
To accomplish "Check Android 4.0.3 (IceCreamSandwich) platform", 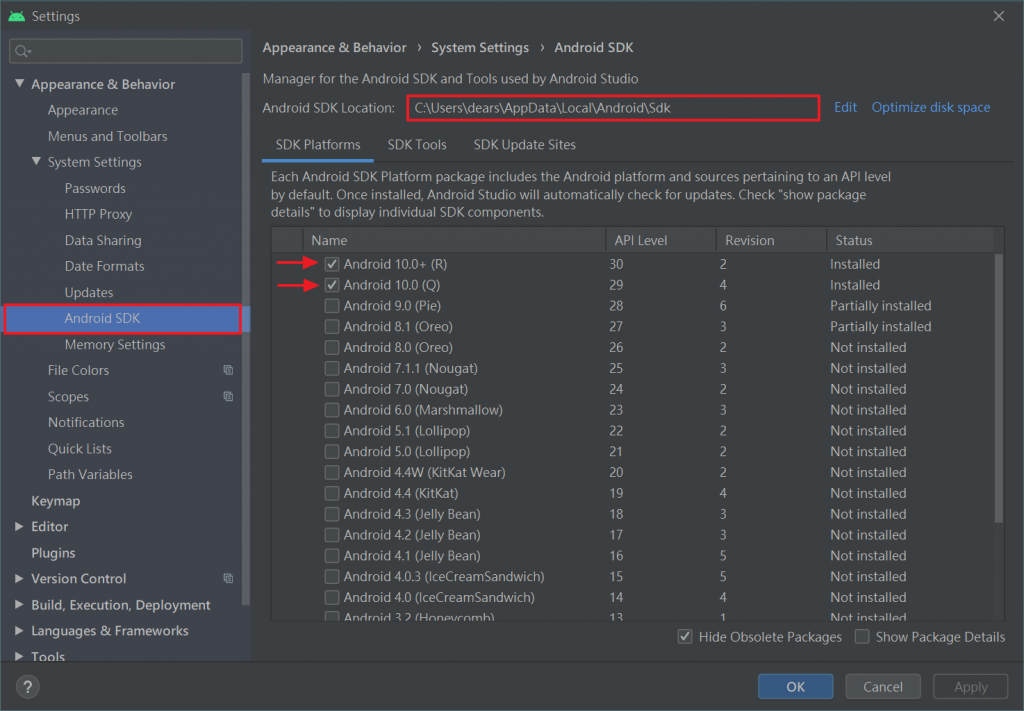I will pos(332,577).
